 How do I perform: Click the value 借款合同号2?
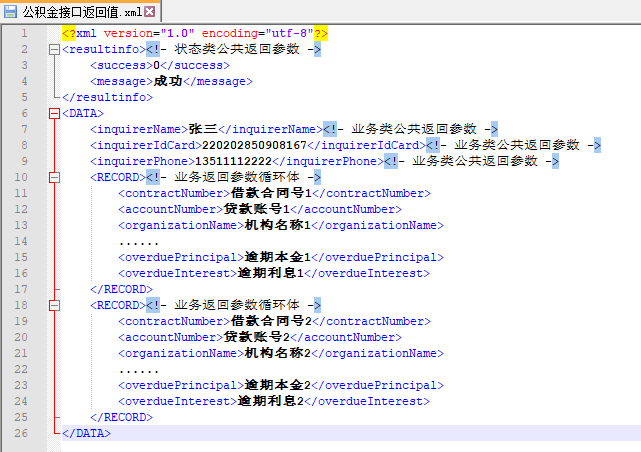coord(271,321)
